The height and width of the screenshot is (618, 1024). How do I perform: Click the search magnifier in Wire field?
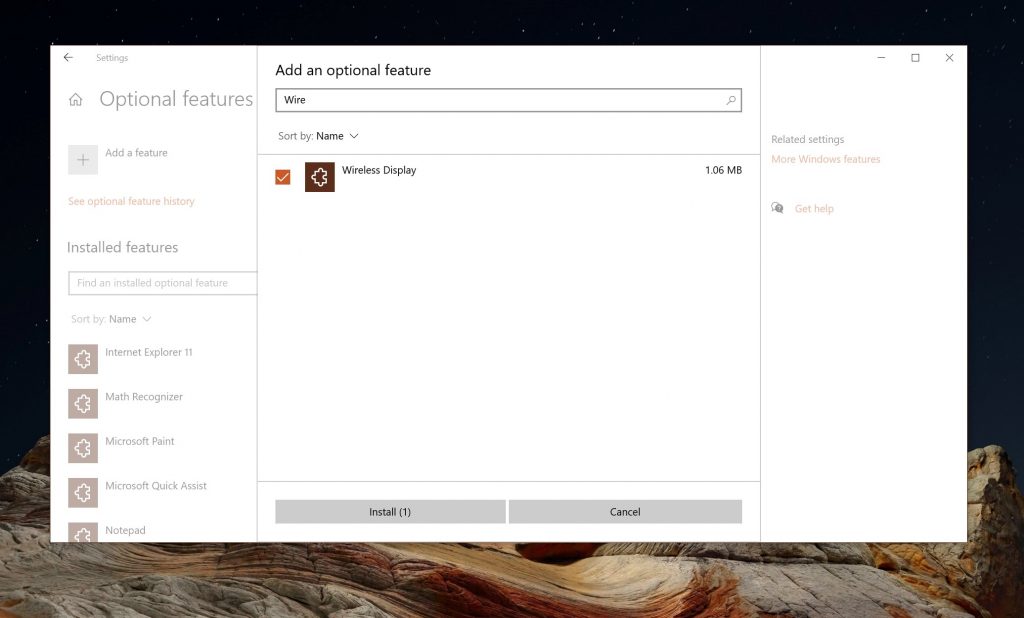731,100
